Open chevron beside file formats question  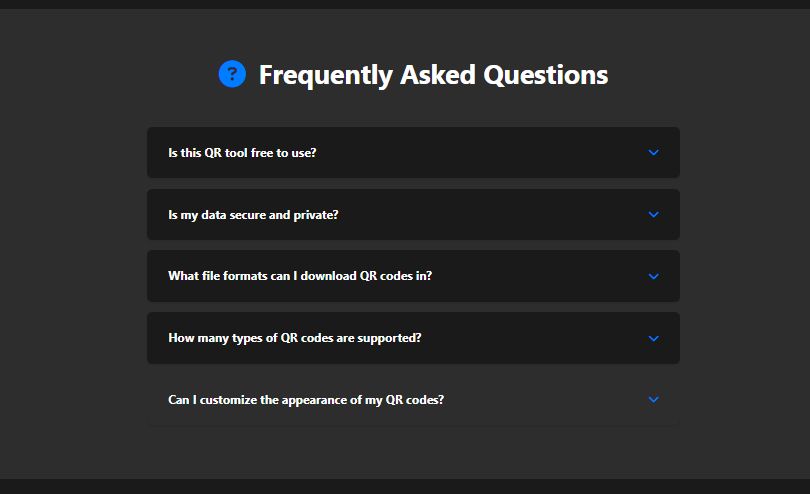654,276
